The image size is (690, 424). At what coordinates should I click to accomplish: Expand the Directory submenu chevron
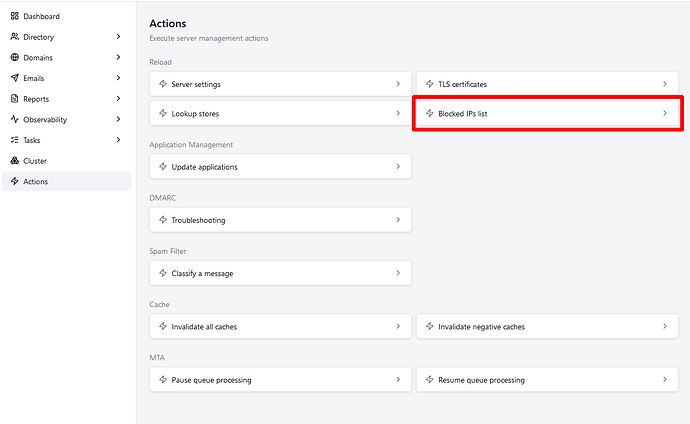click(x=118, y=37)
